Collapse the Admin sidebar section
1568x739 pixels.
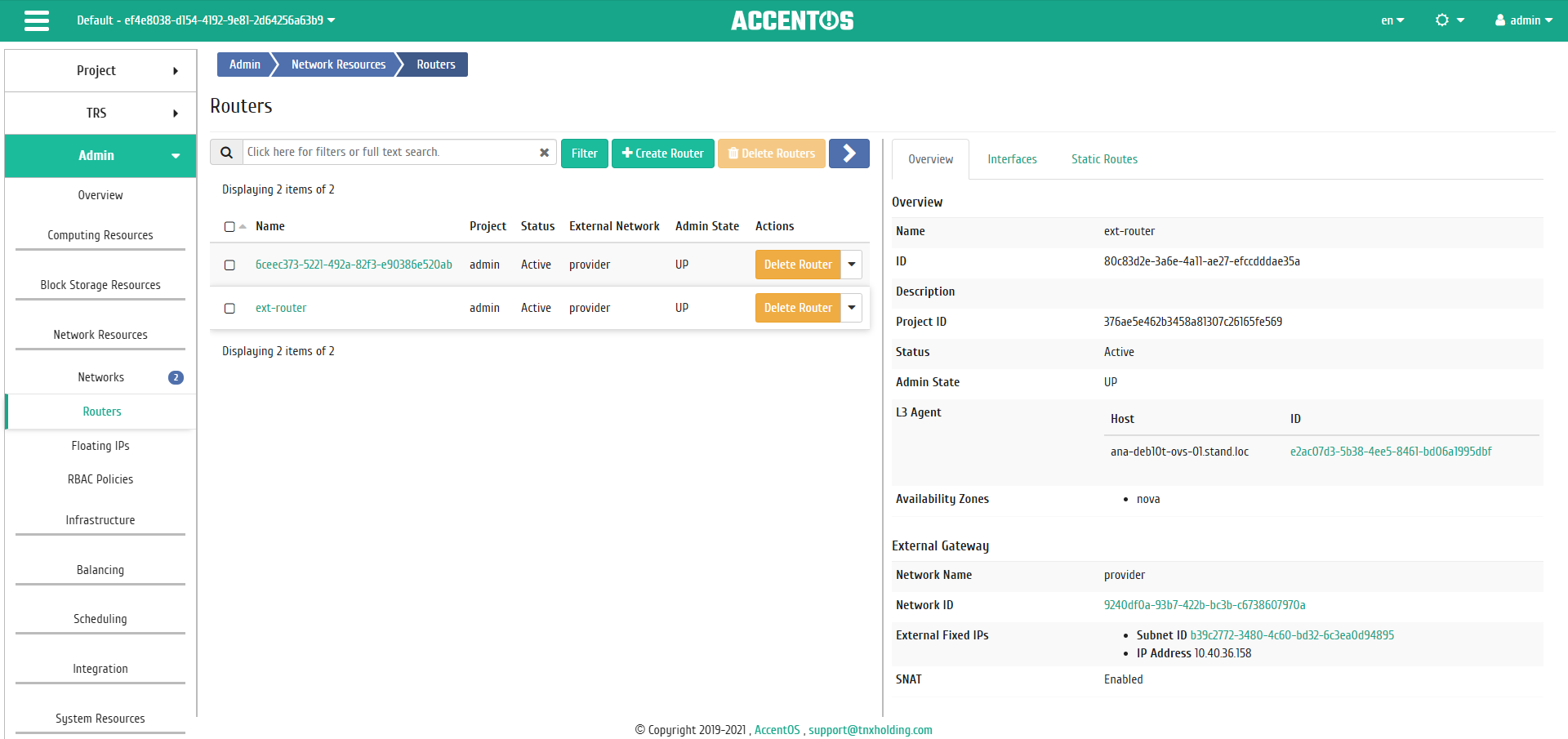[x=100, y=156]
